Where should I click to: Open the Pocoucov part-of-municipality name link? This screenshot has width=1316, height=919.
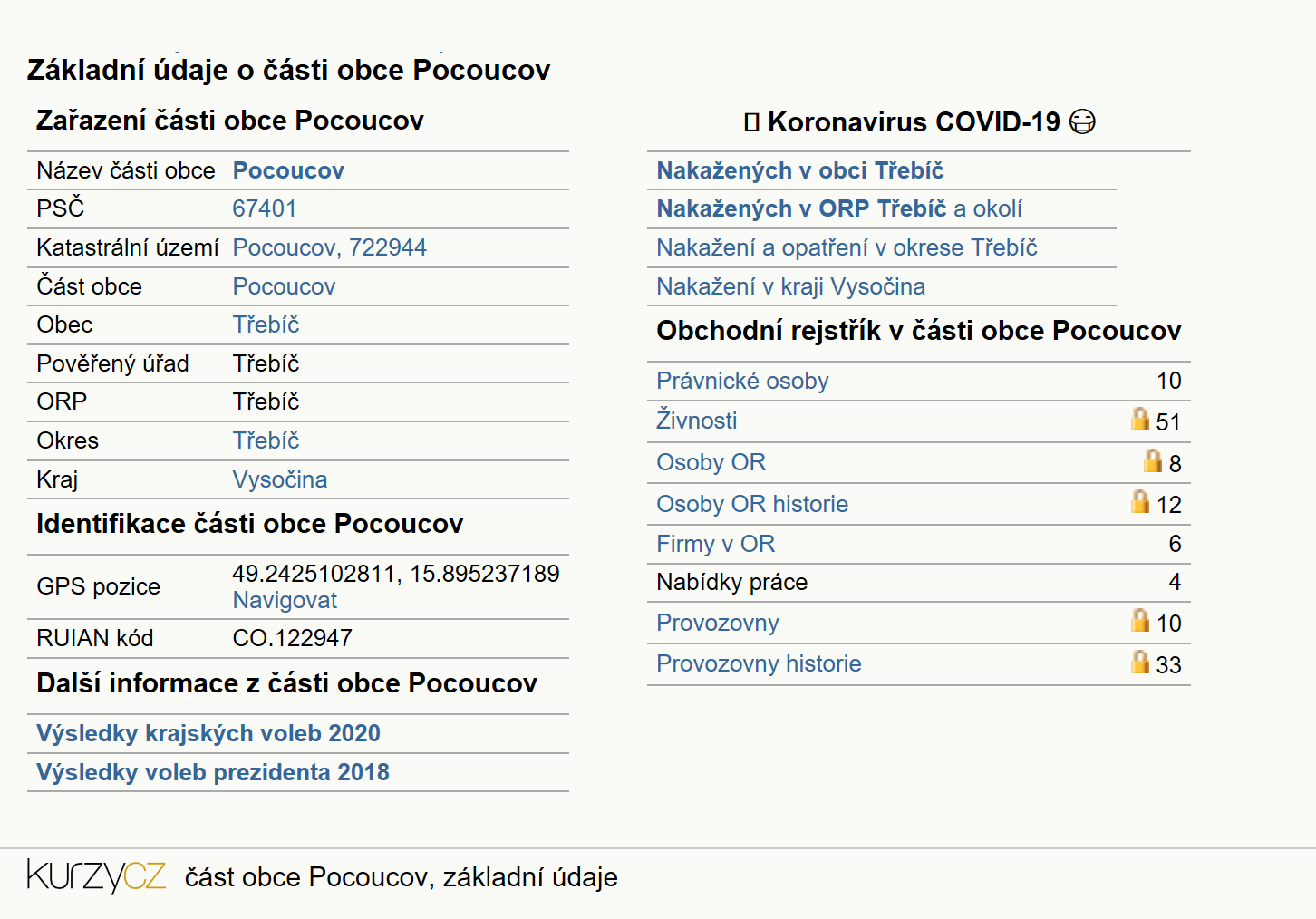(288, 170)
